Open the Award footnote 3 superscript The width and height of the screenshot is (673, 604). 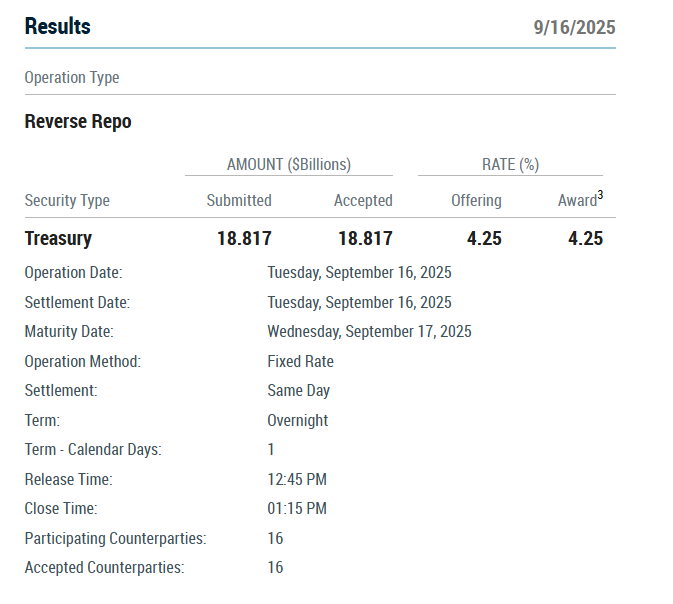[x=600, y=195]
